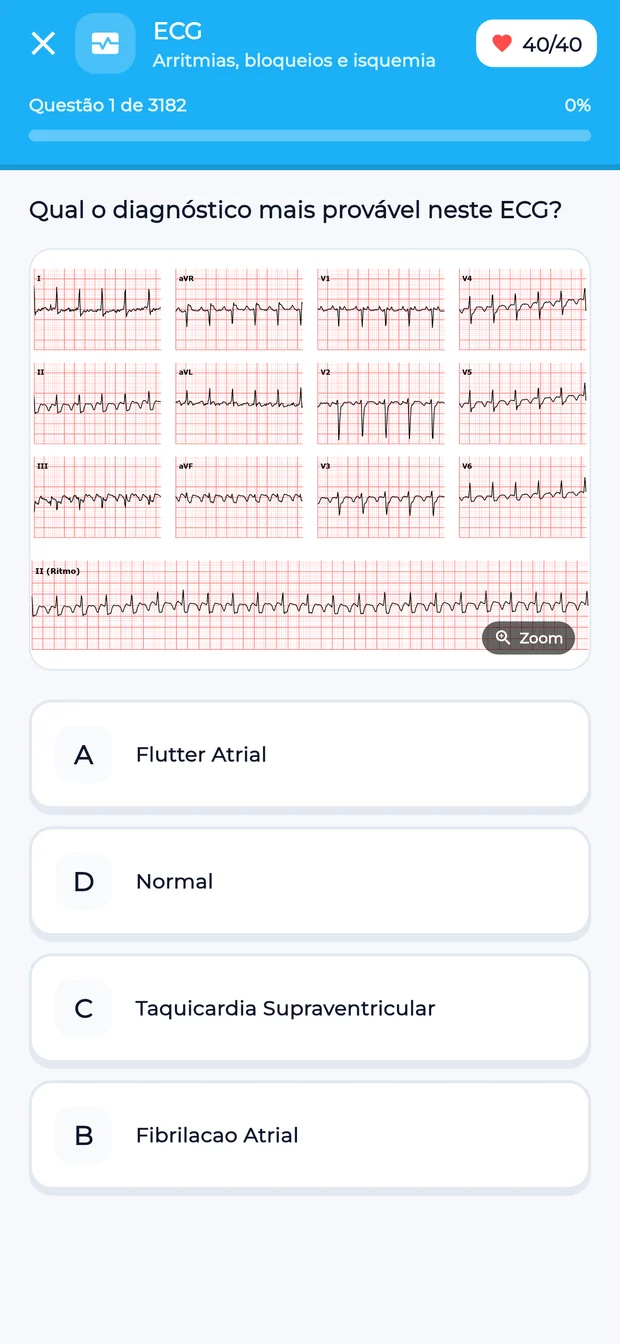Image resolution: width=620 pixels, height=1344 pixels.
Task: Tap the lead aVR tracing panel
Action: (x=239, y=309)
